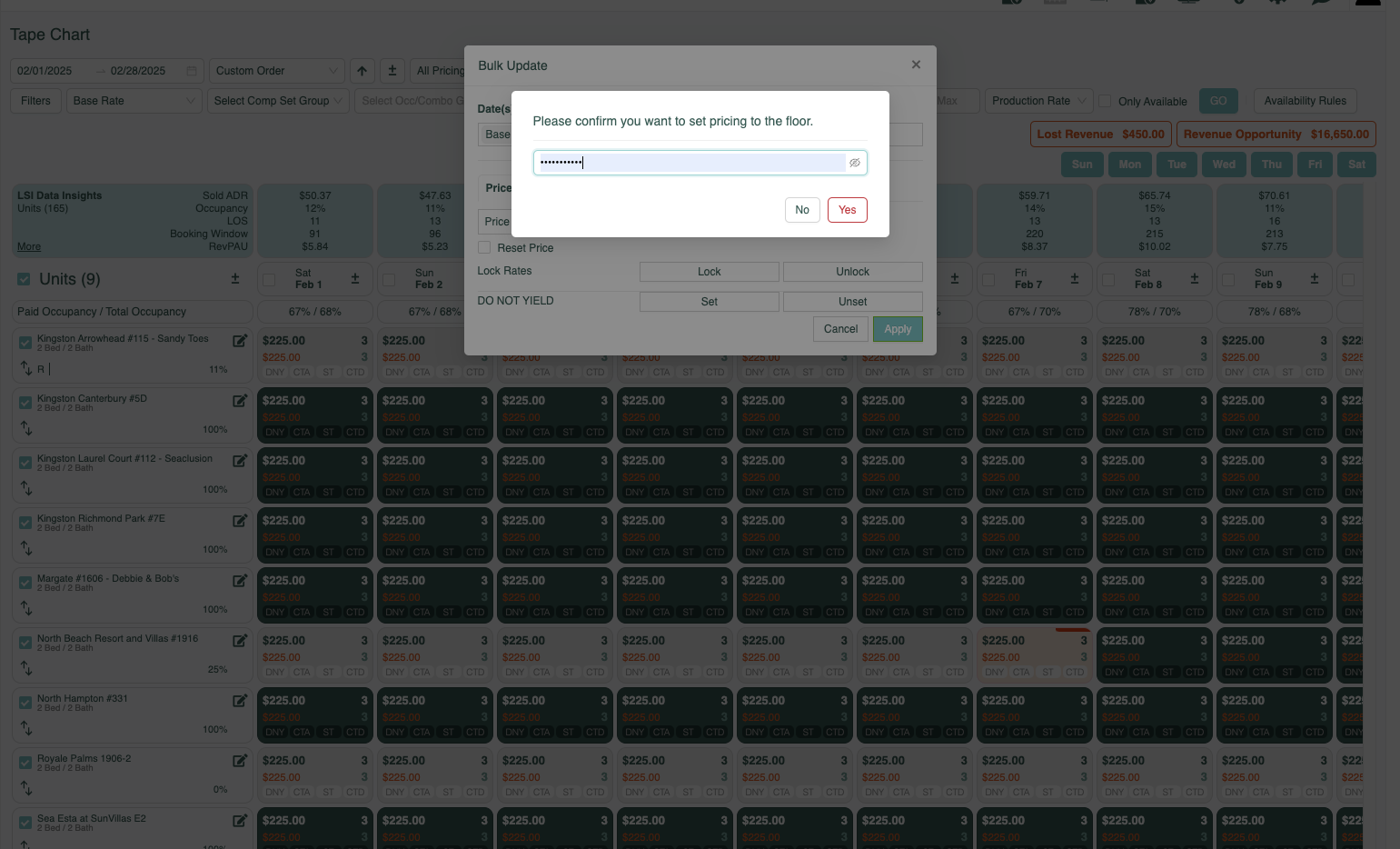Click swap arrows icon for Kingston Richmond Park

[x=26, y=548]
